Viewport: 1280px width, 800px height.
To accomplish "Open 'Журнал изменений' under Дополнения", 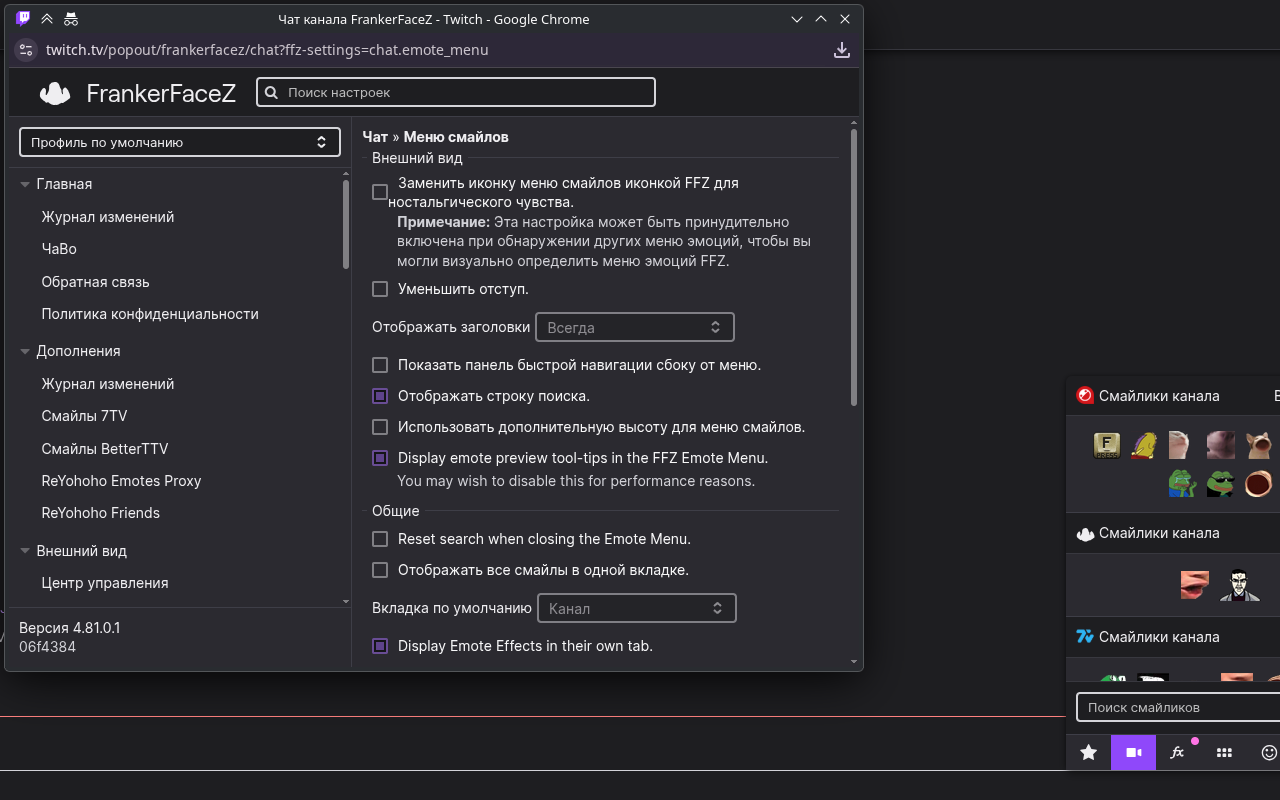I will [x=108, y=384].
